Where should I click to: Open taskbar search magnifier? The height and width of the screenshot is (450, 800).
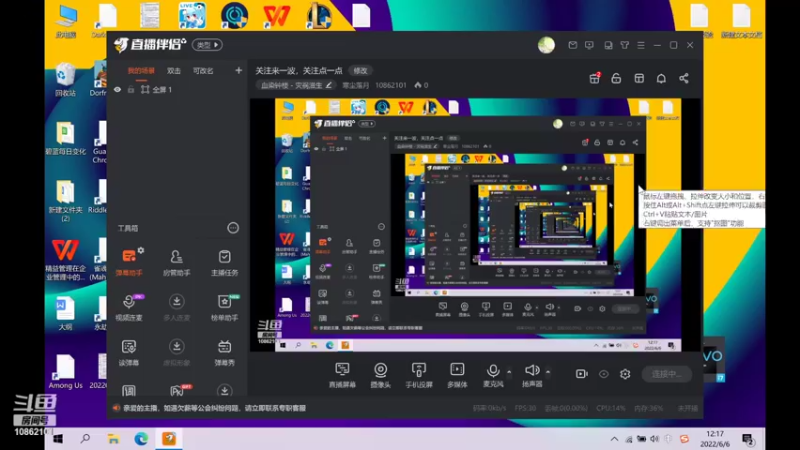click(x=85, y=439)
